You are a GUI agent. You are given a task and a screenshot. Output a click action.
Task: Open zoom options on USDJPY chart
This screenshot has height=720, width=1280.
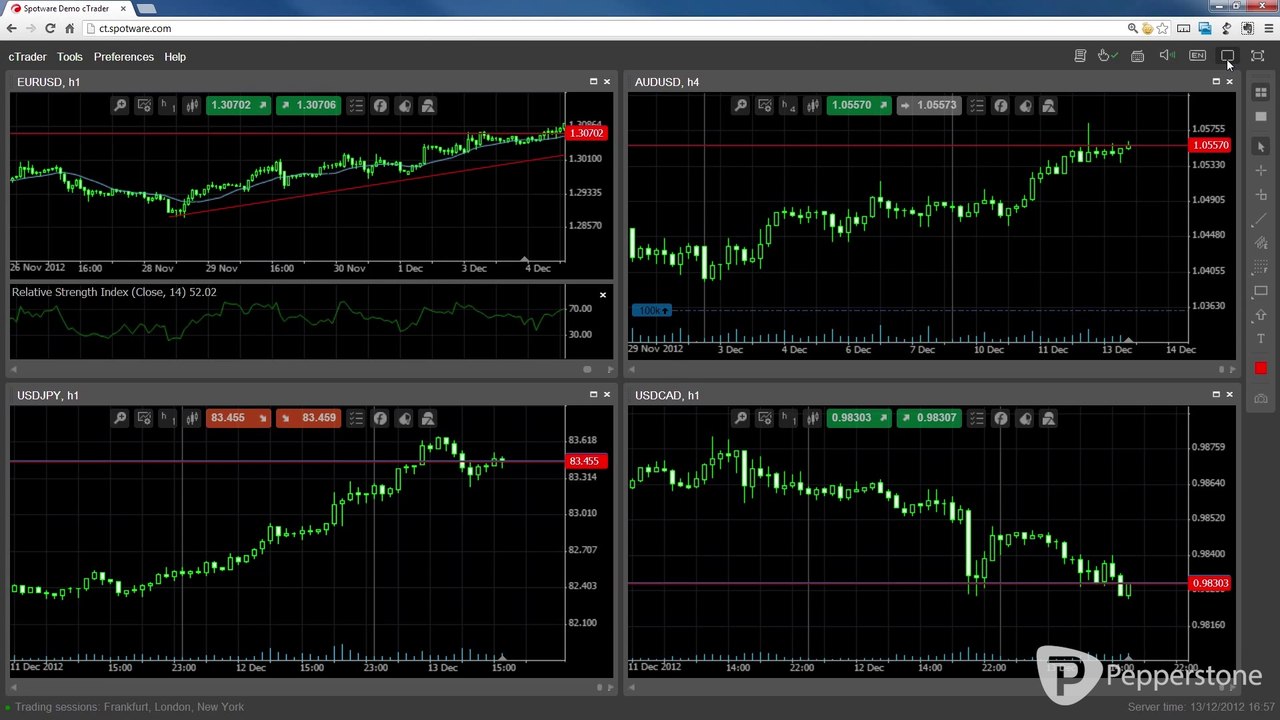point(120,418)
